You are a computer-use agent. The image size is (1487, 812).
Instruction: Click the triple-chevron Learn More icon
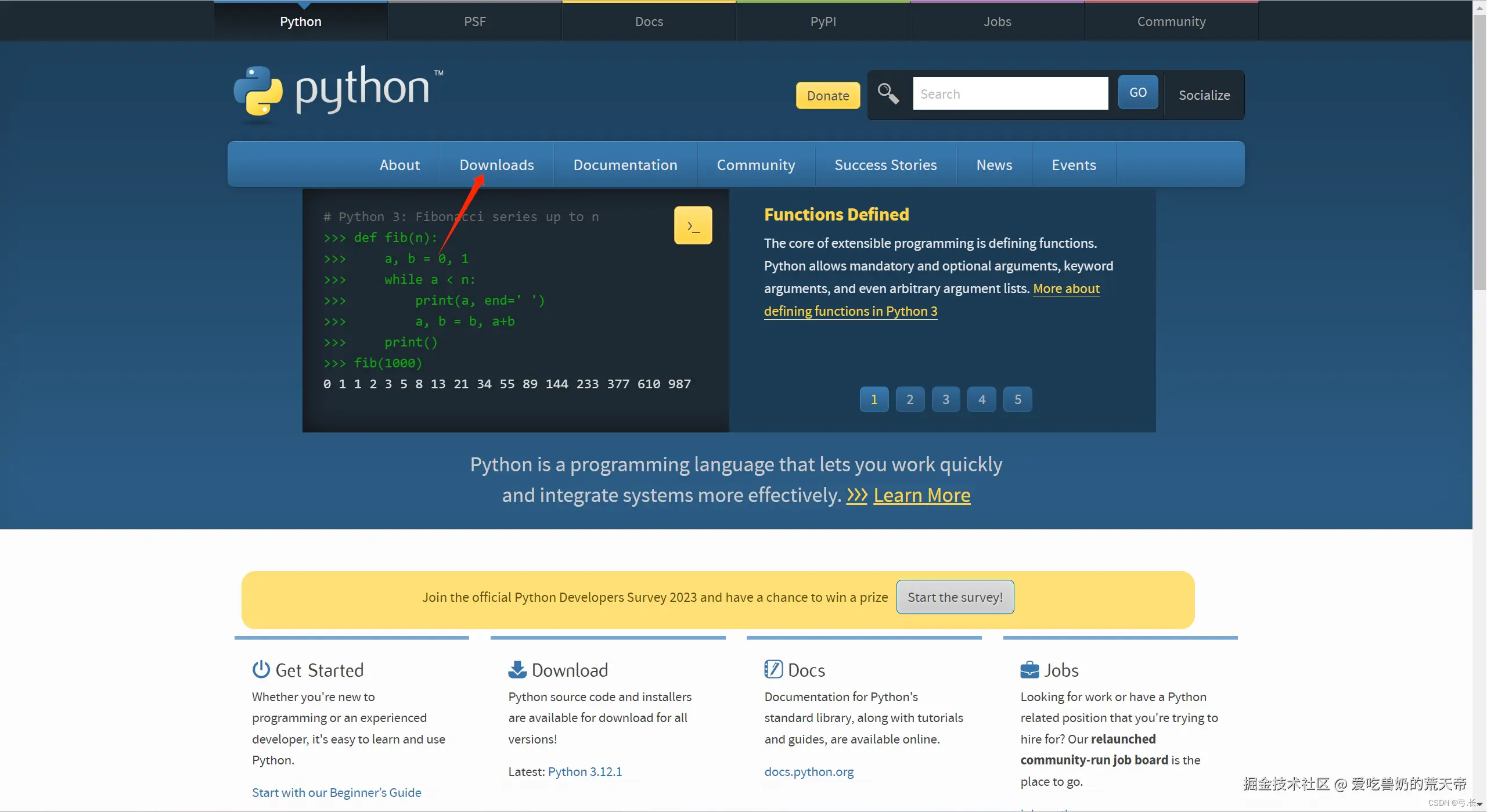856,495
